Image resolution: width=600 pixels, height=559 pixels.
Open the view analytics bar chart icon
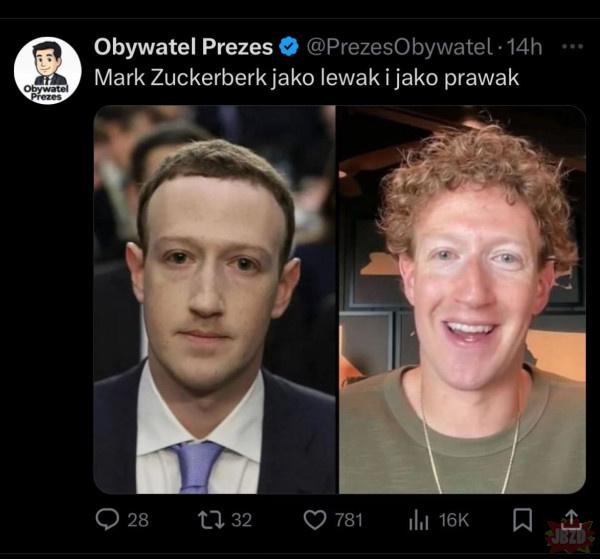(418, 519)
